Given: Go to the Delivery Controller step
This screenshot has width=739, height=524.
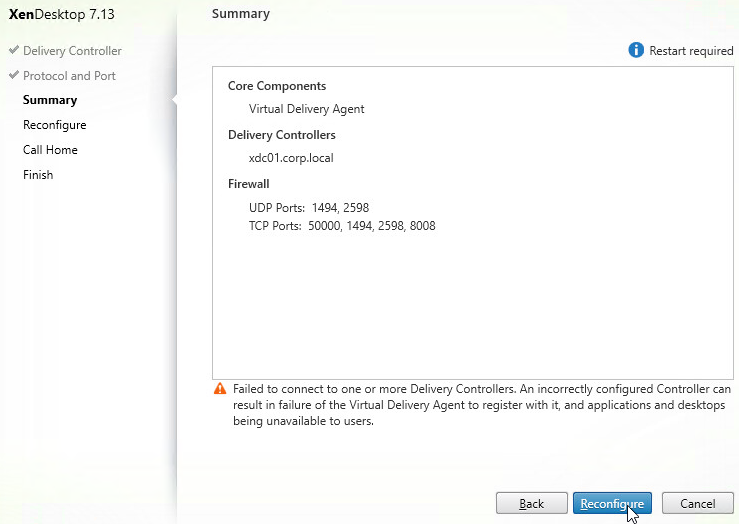Looking at the screenshot, I should [x=72, y=51].
